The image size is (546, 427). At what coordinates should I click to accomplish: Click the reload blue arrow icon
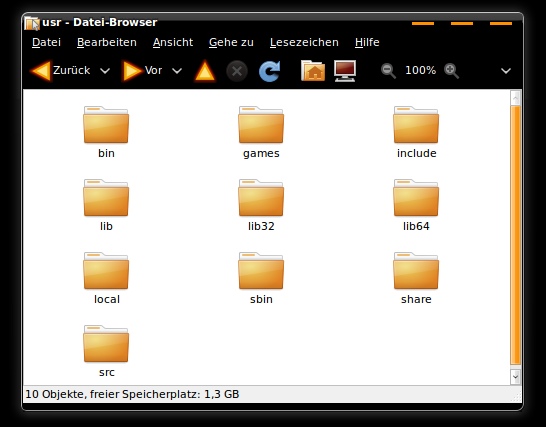270,71
